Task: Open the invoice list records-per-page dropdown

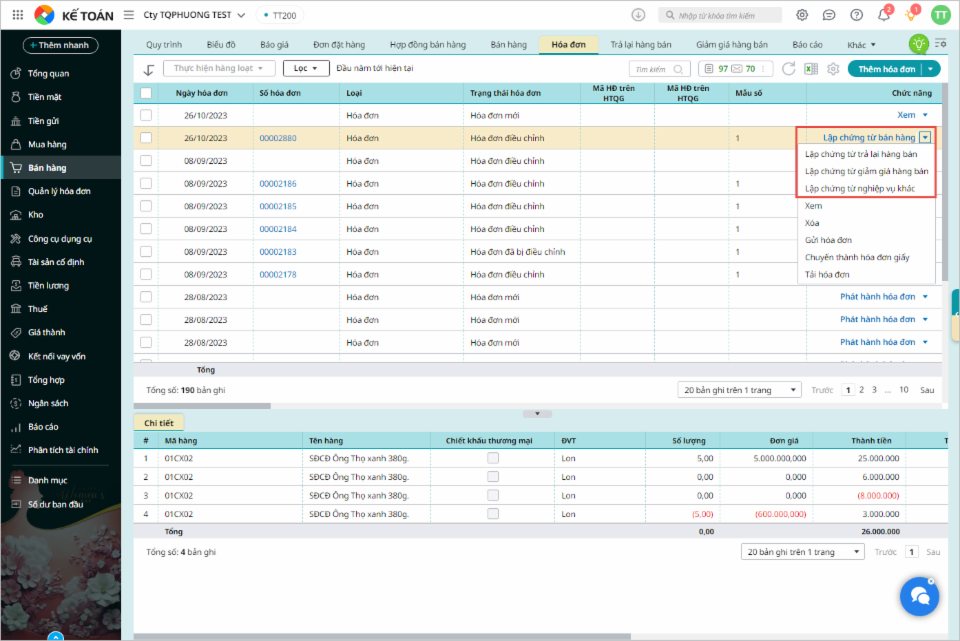Action: pyautogui.click(x=740, y=390)
